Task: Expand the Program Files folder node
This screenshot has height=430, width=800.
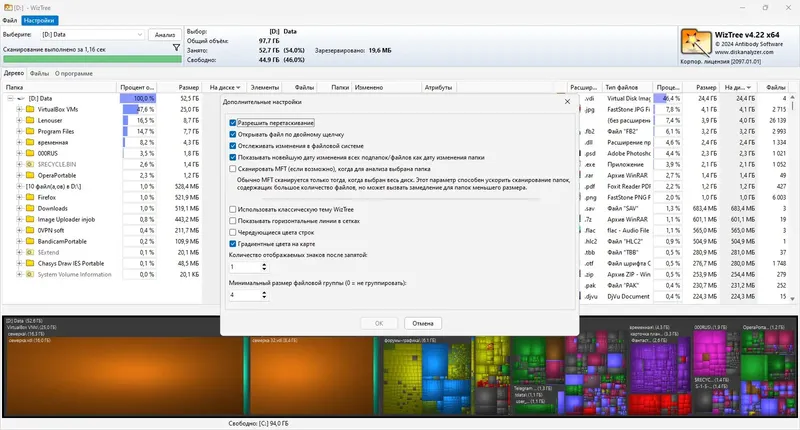Action: pos(19,131)
